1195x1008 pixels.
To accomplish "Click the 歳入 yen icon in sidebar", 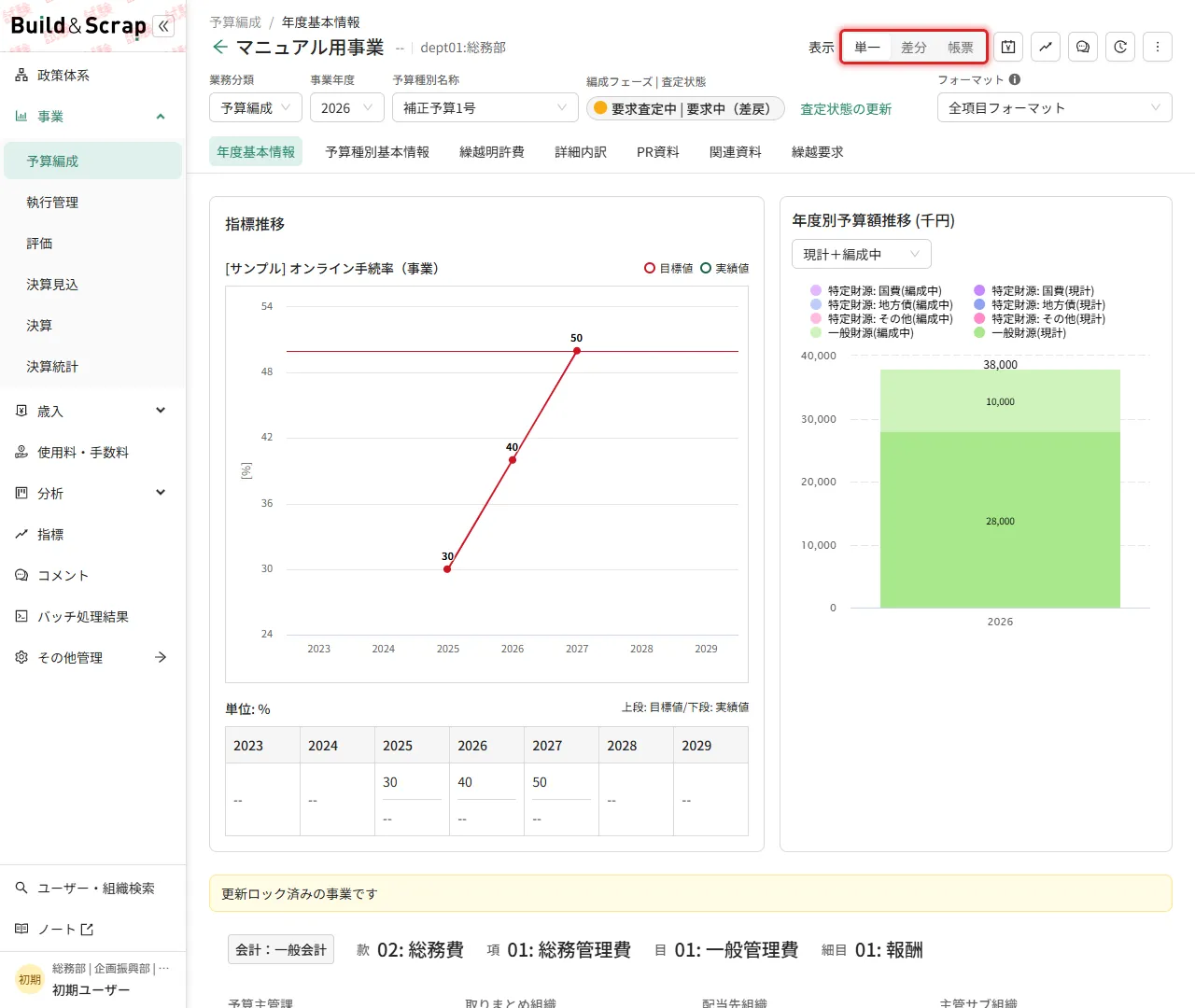I will (21, 411).
